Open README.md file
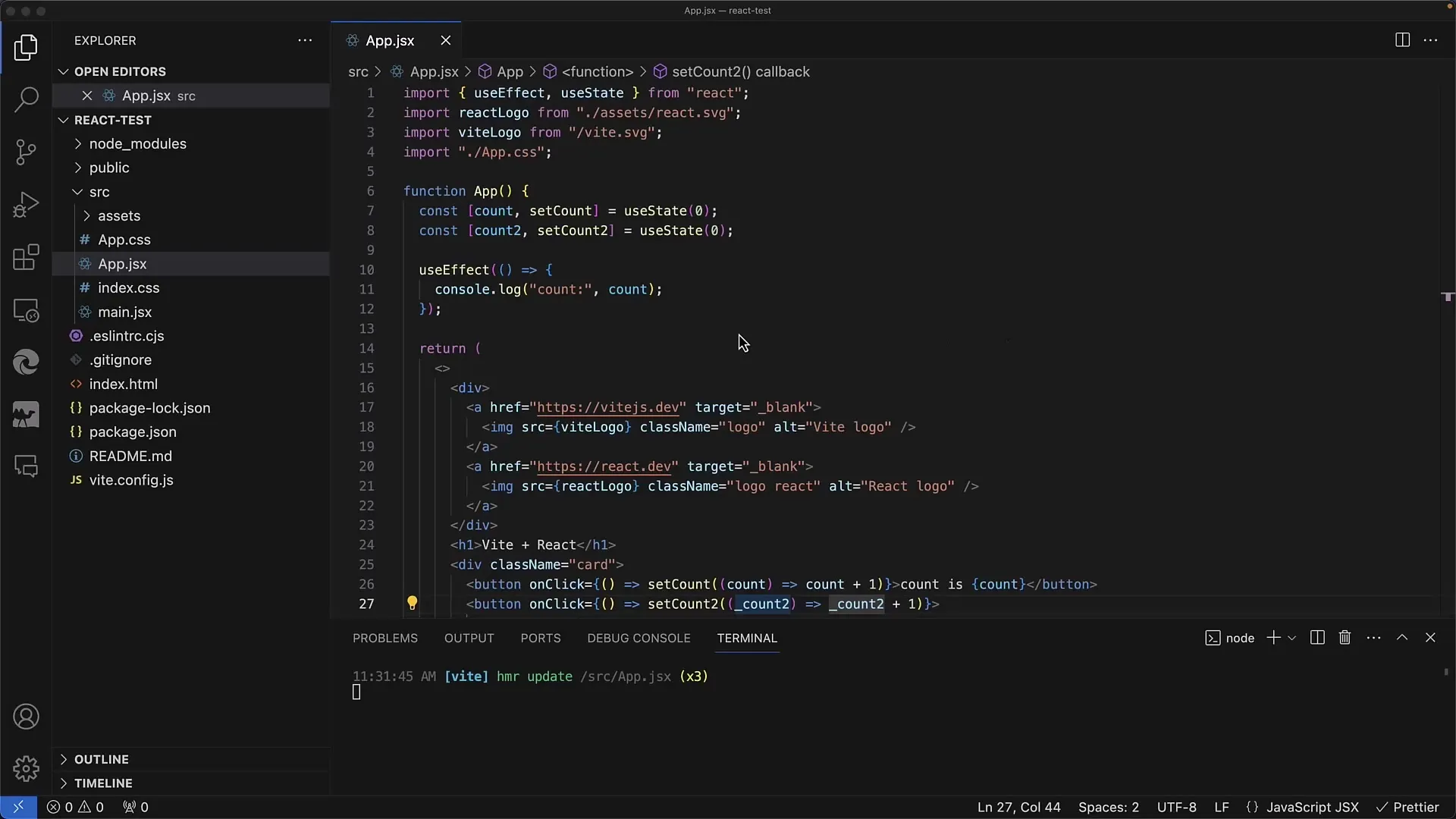Screen dimensions: 1456x819 coord(191,456)
